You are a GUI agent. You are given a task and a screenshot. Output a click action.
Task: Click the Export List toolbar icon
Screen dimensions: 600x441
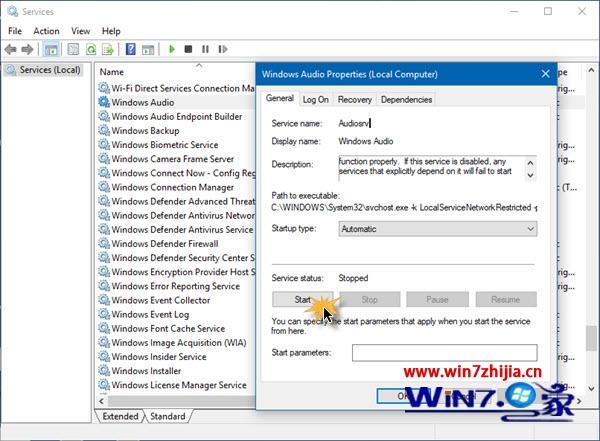108,49
